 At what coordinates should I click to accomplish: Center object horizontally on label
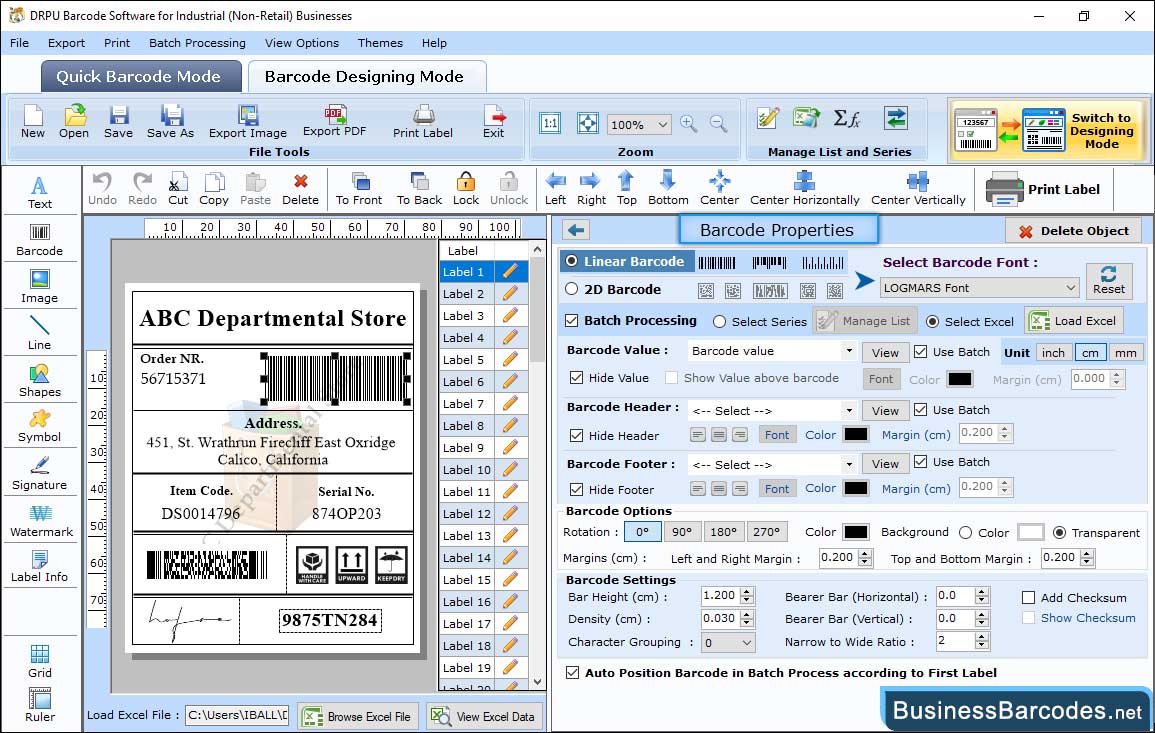point(804,189)
